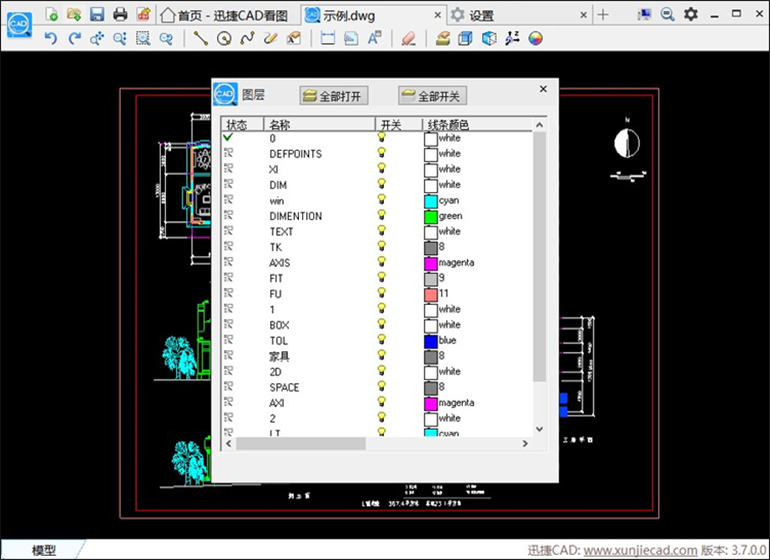Toggle the TEXT layer bulb
Screen dimensions: 770x560
382,231
